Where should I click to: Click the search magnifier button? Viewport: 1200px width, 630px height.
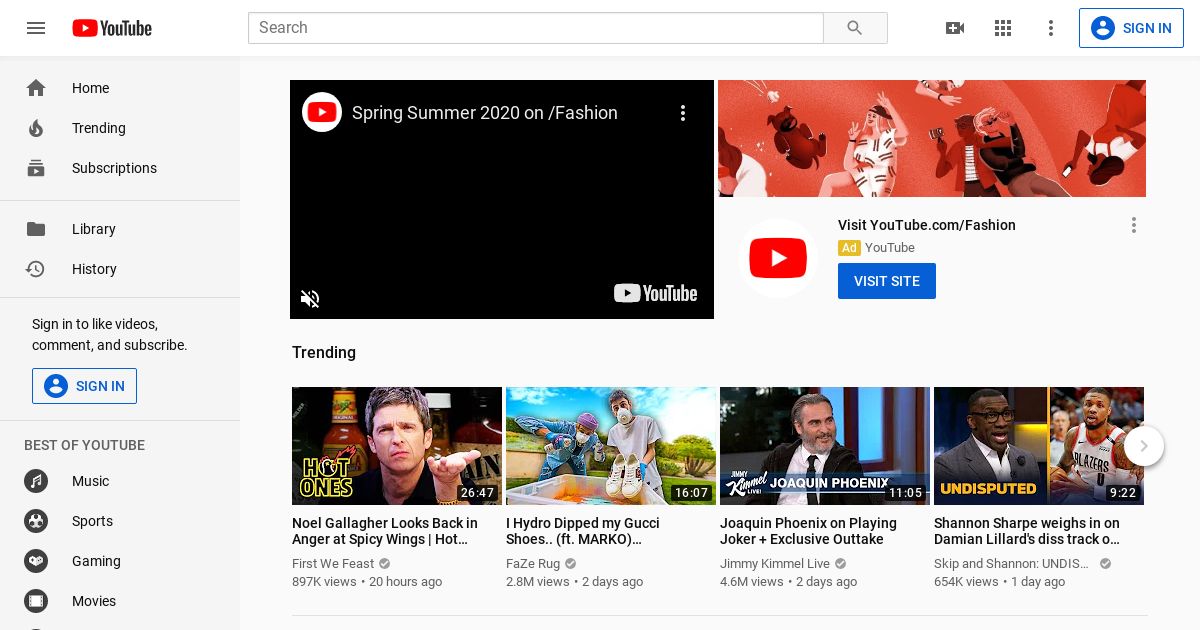pyautogui.click(x=855, y=28)
